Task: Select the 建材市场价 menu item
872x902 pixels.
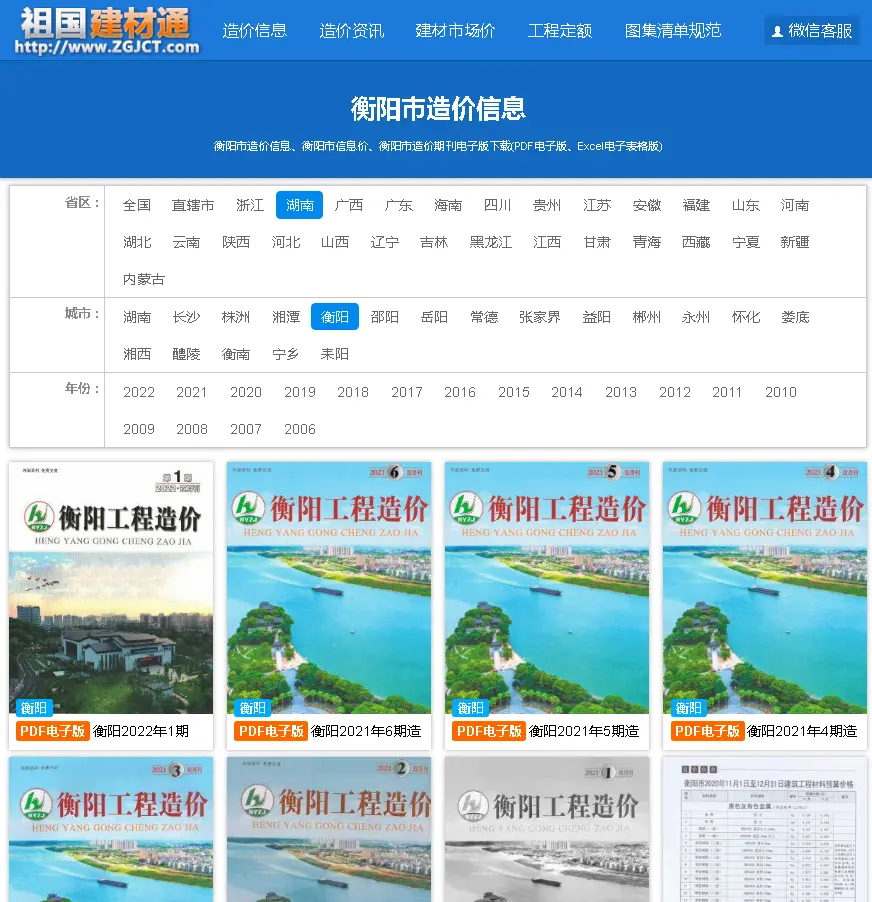Action: click(455, 30)
